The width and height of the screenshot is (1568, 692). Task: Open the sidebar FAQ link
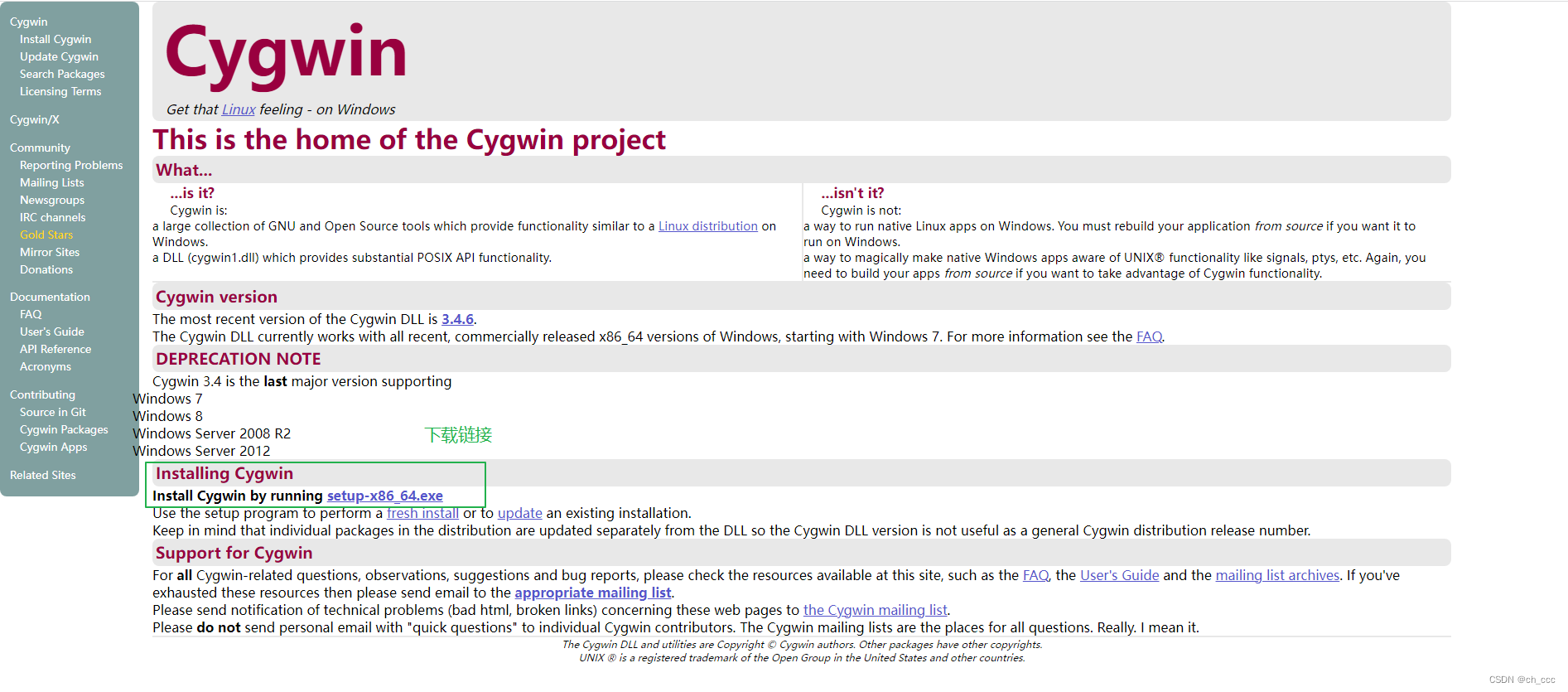pos(31,314)
